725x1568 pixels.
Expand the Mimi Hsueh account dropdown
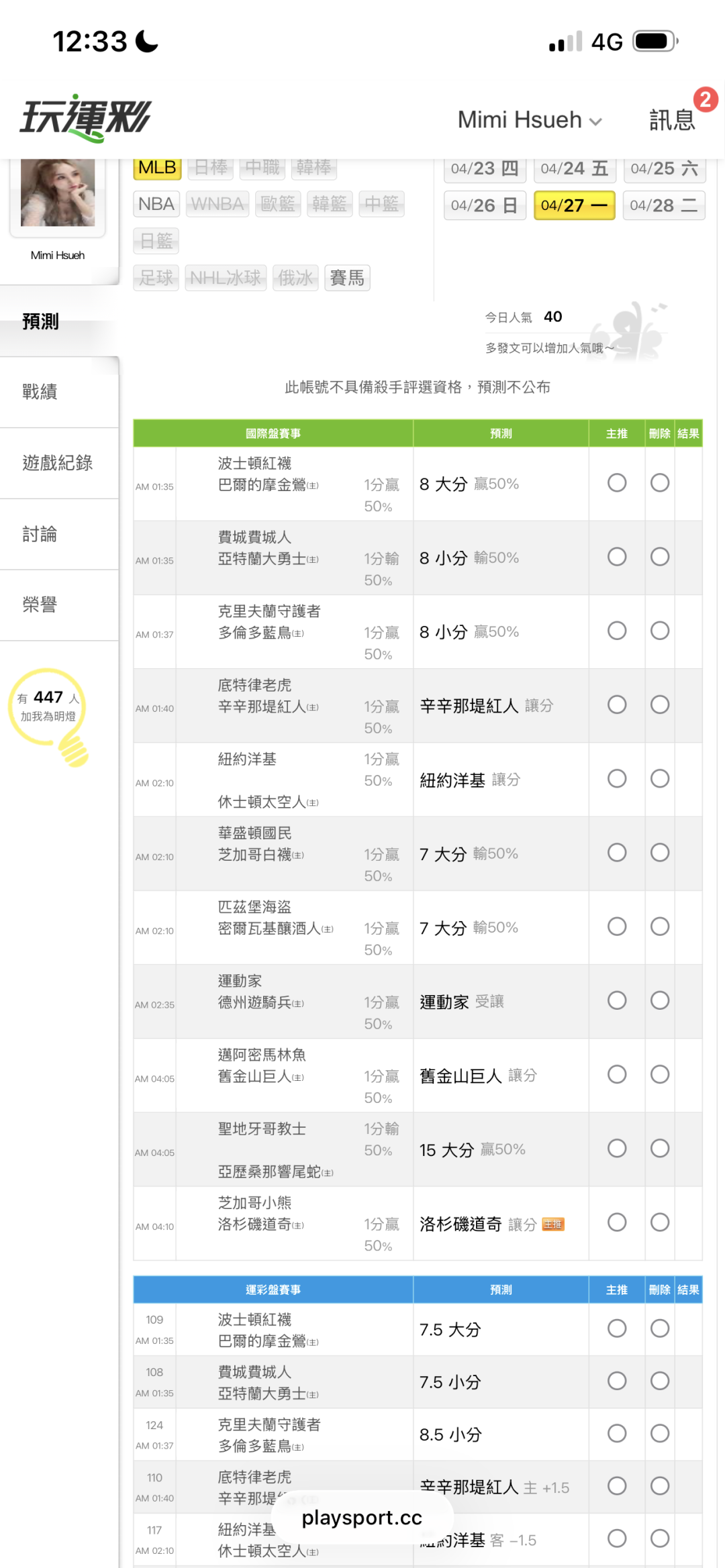(529, 120)
